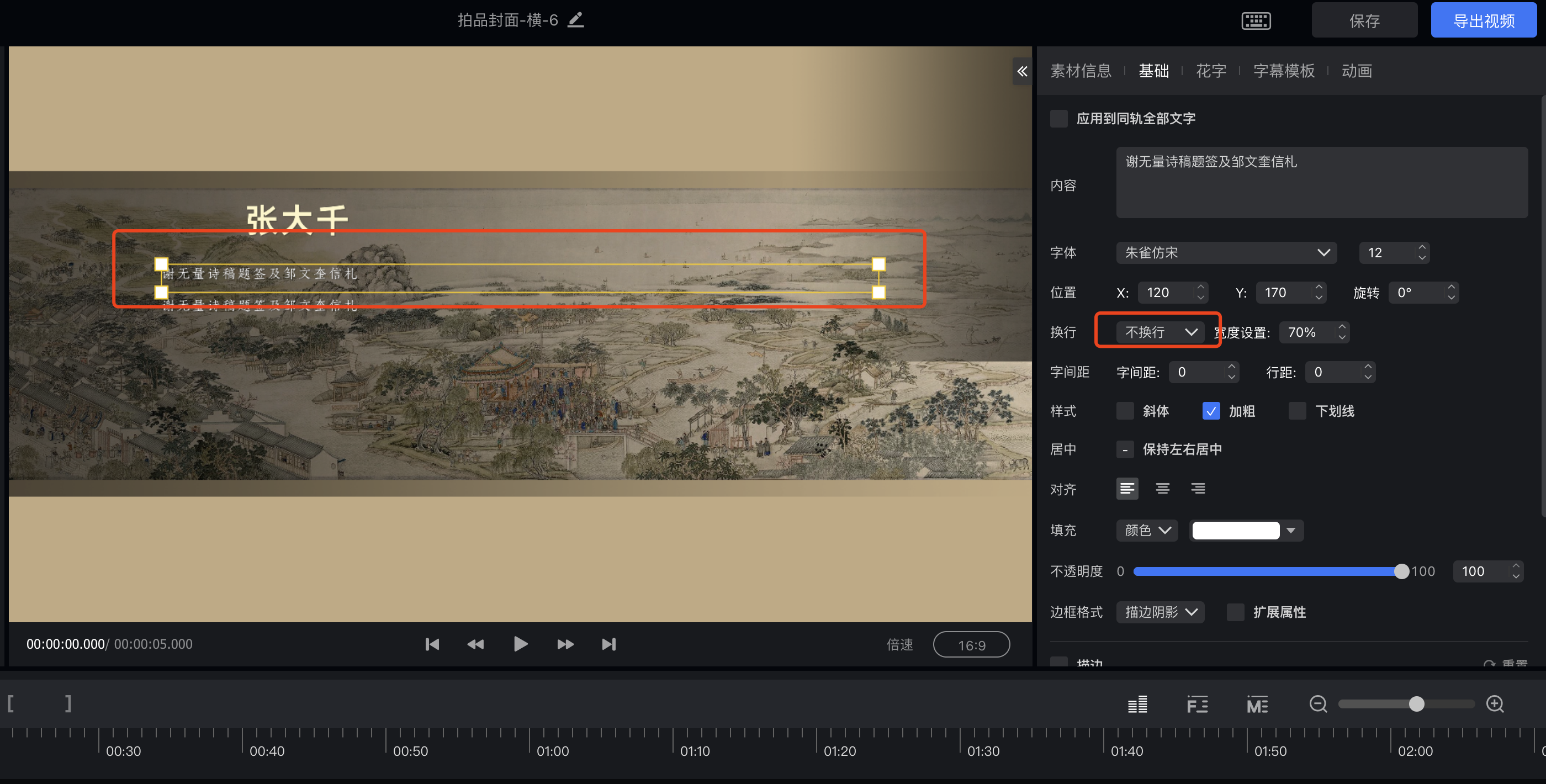The image size is (1546, 784).
Task: Enable apply to all text on same track
Action: pyautogui.click(x=1058, y=119)
